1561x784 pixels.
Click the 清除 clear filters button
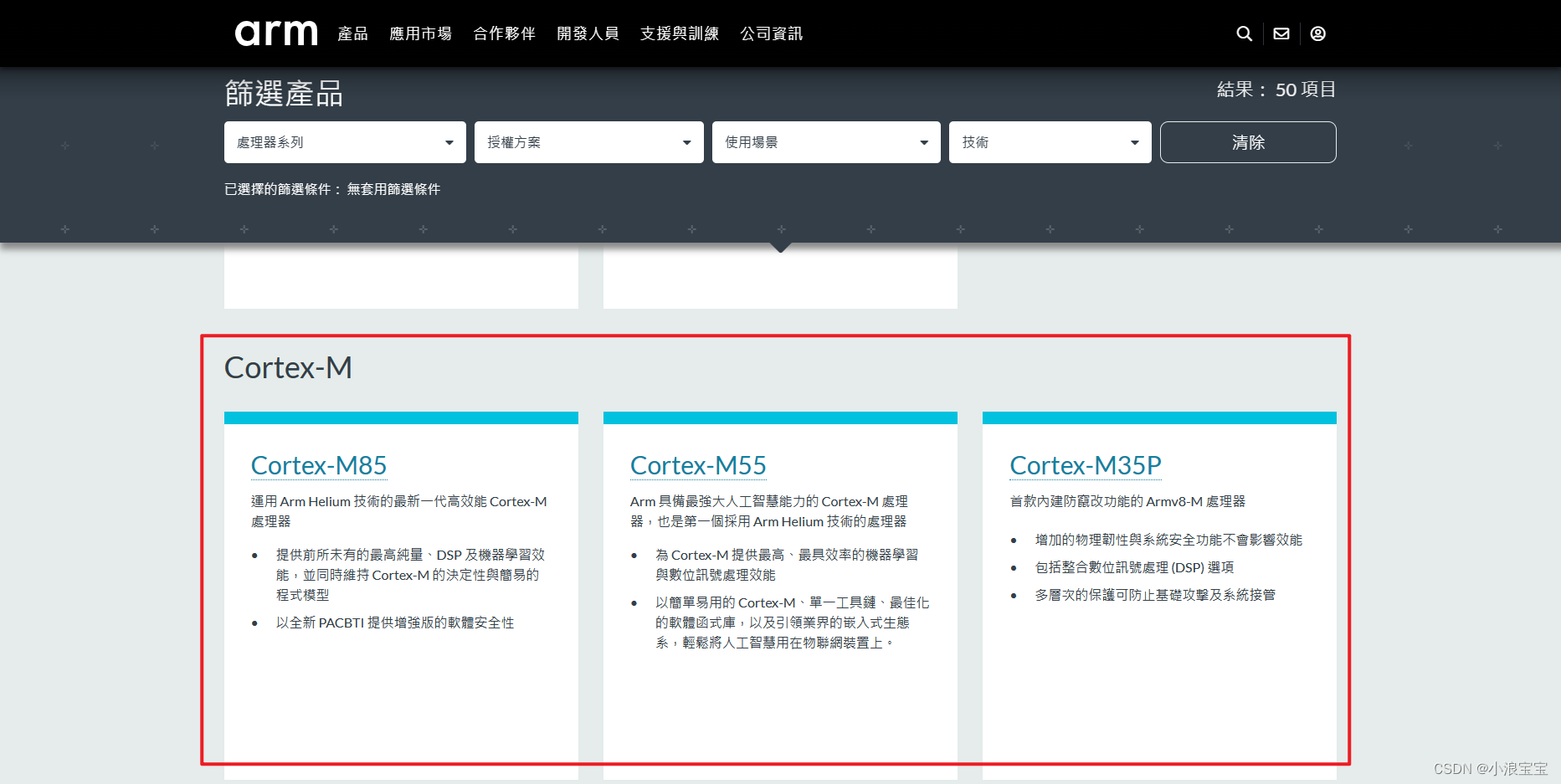pyautogui.click(x=1248, y=142)
